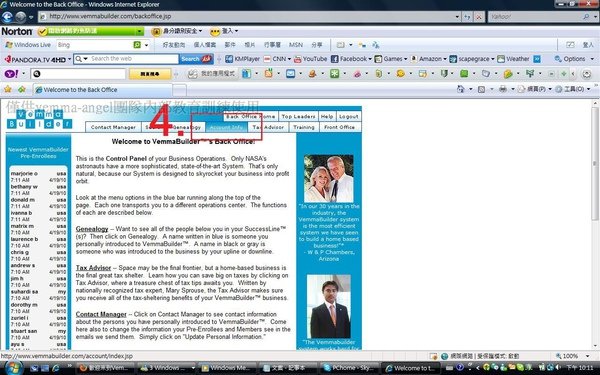
Task: Click the Logout button
Action: click(349, 116)
